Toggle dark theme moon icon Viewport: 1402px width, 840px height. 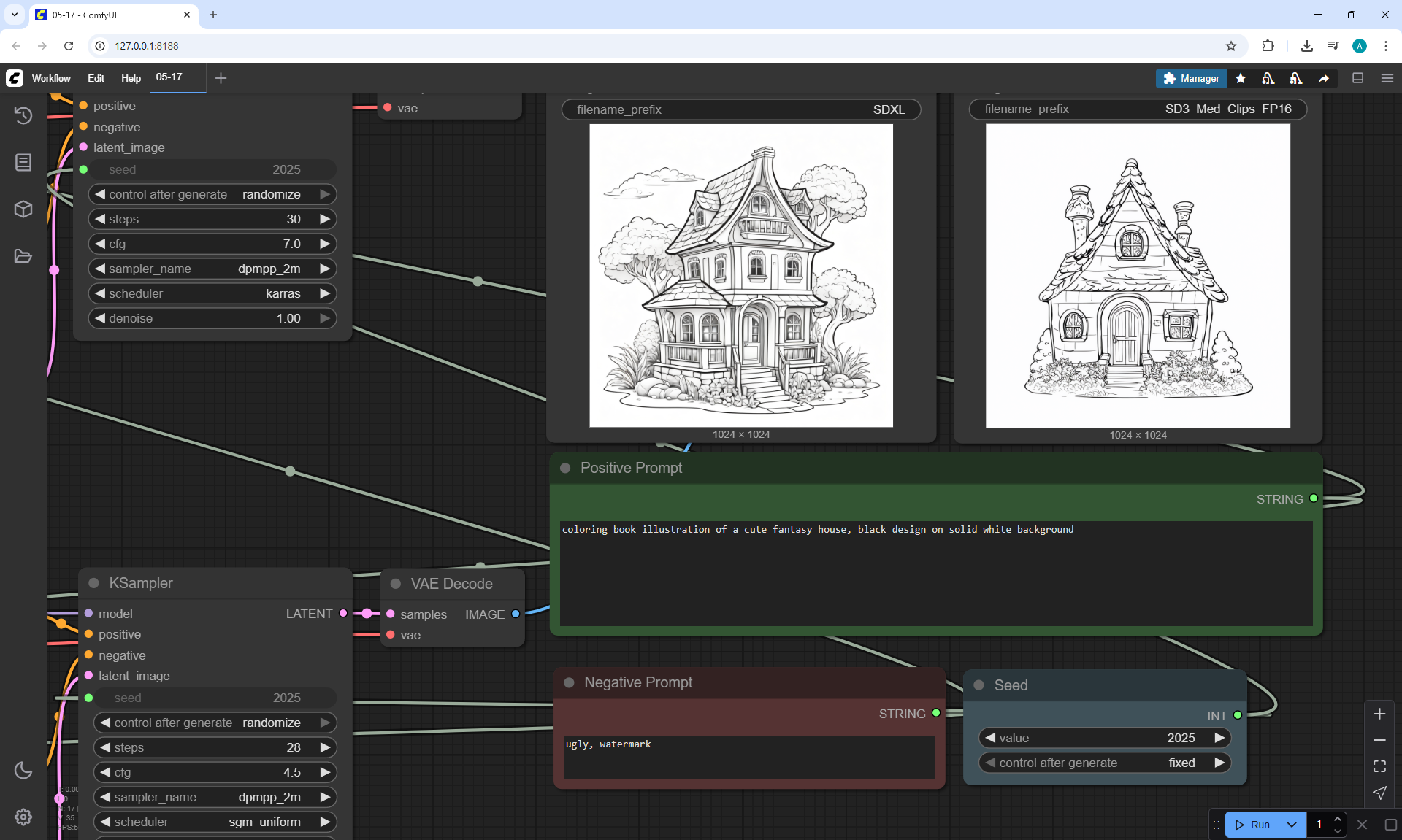tap(23, 770)
